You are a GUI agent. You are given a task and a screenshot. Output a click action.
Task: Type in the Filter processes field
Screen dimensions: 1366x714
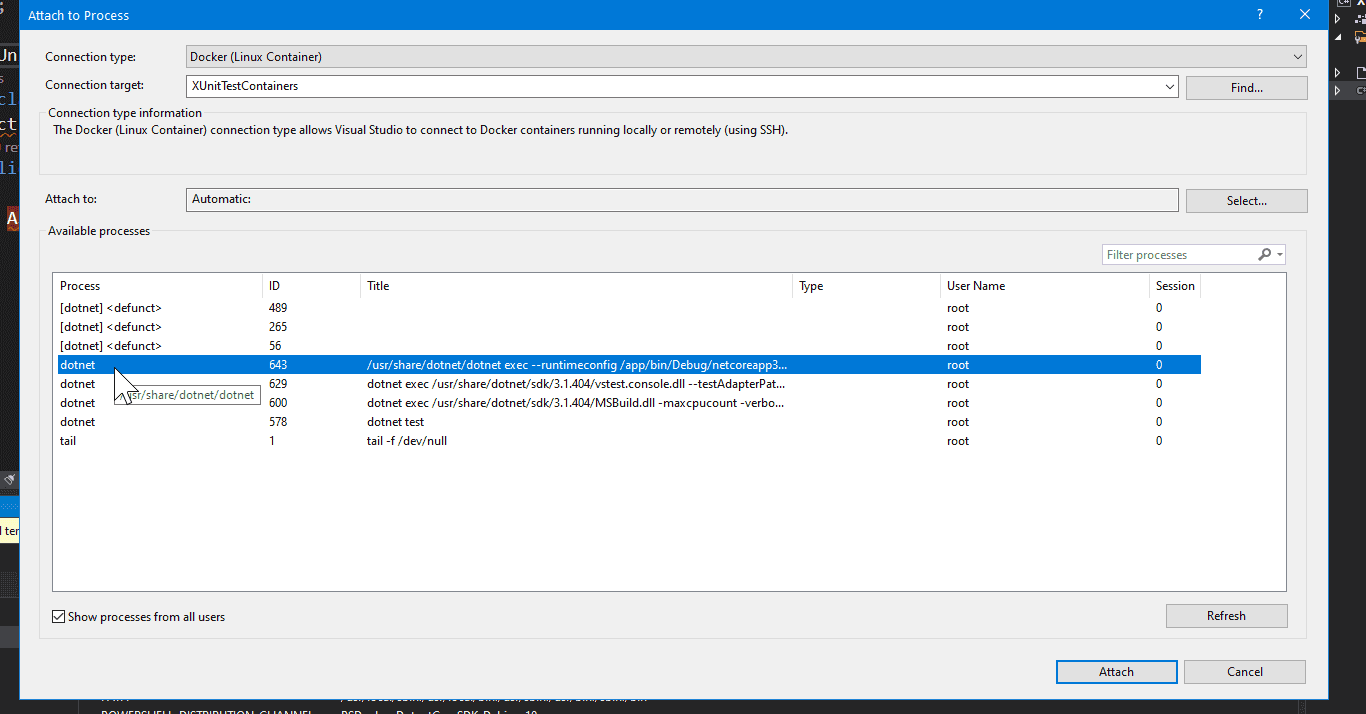pos(1178,255)
